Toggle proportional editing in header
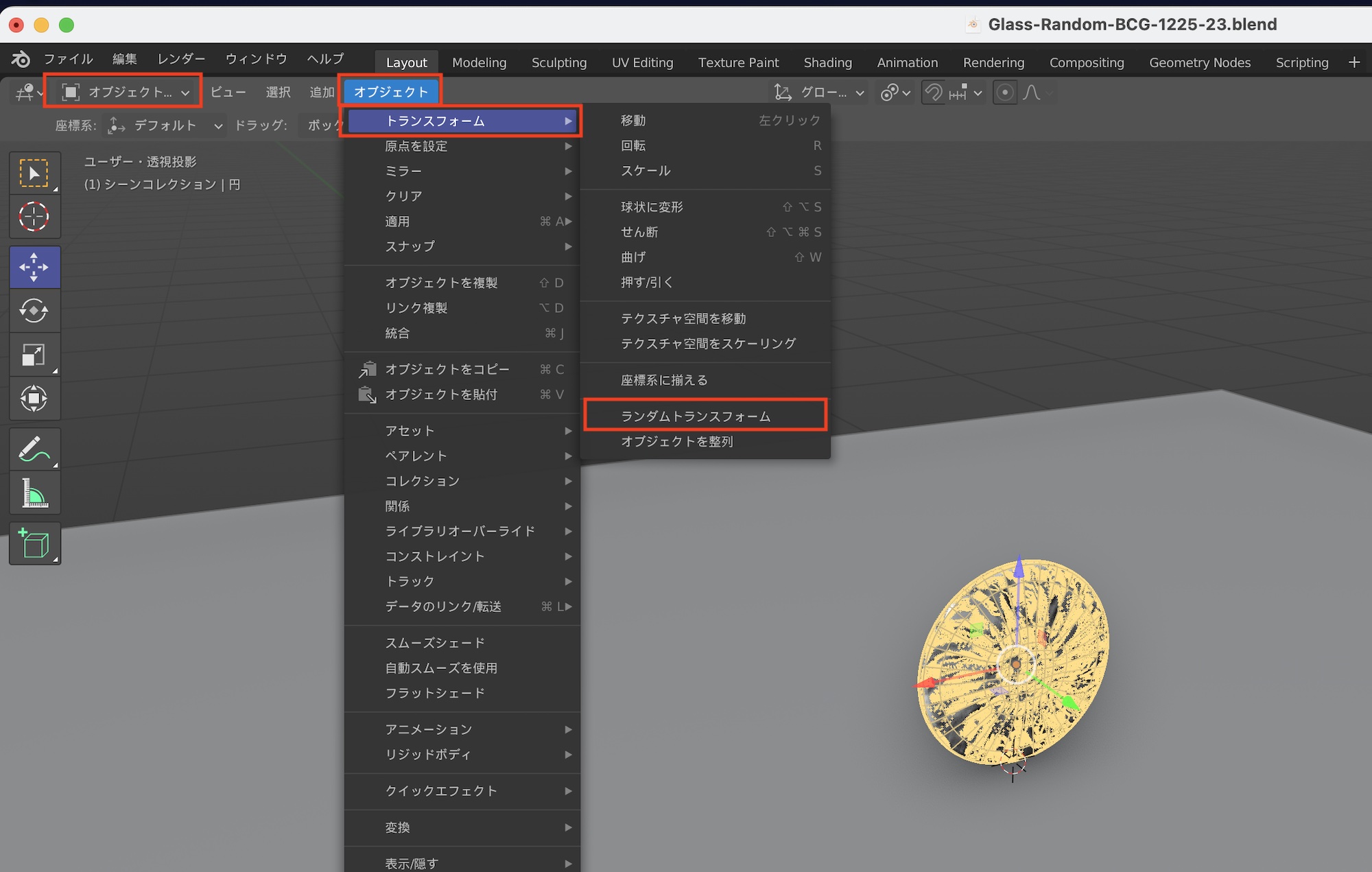Image resolution: width=1372 pixels, height=872 pixels. tap(1004, 92)
